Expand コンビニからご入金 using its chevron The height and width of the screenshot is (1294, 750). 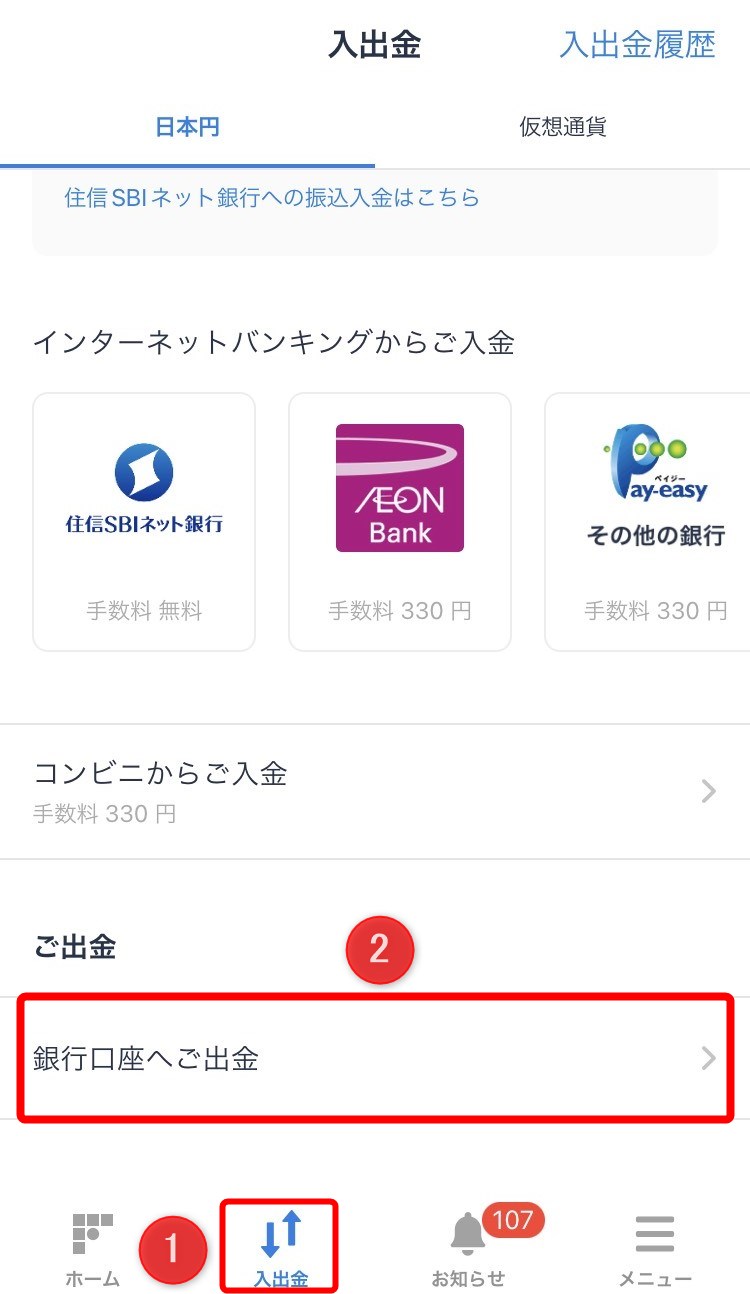(708, 791)
